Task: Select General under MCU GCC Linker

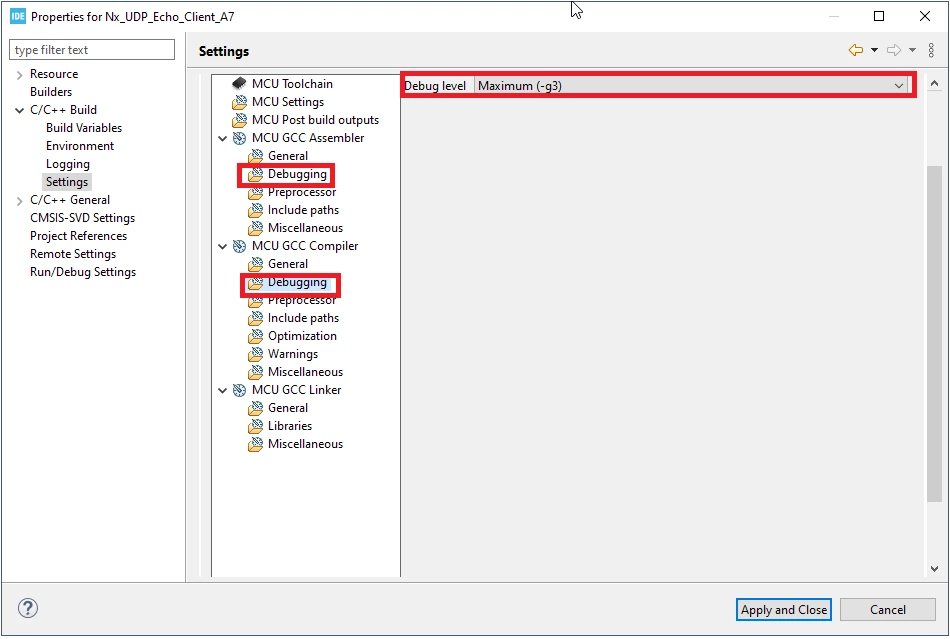Action: (288, 408)
